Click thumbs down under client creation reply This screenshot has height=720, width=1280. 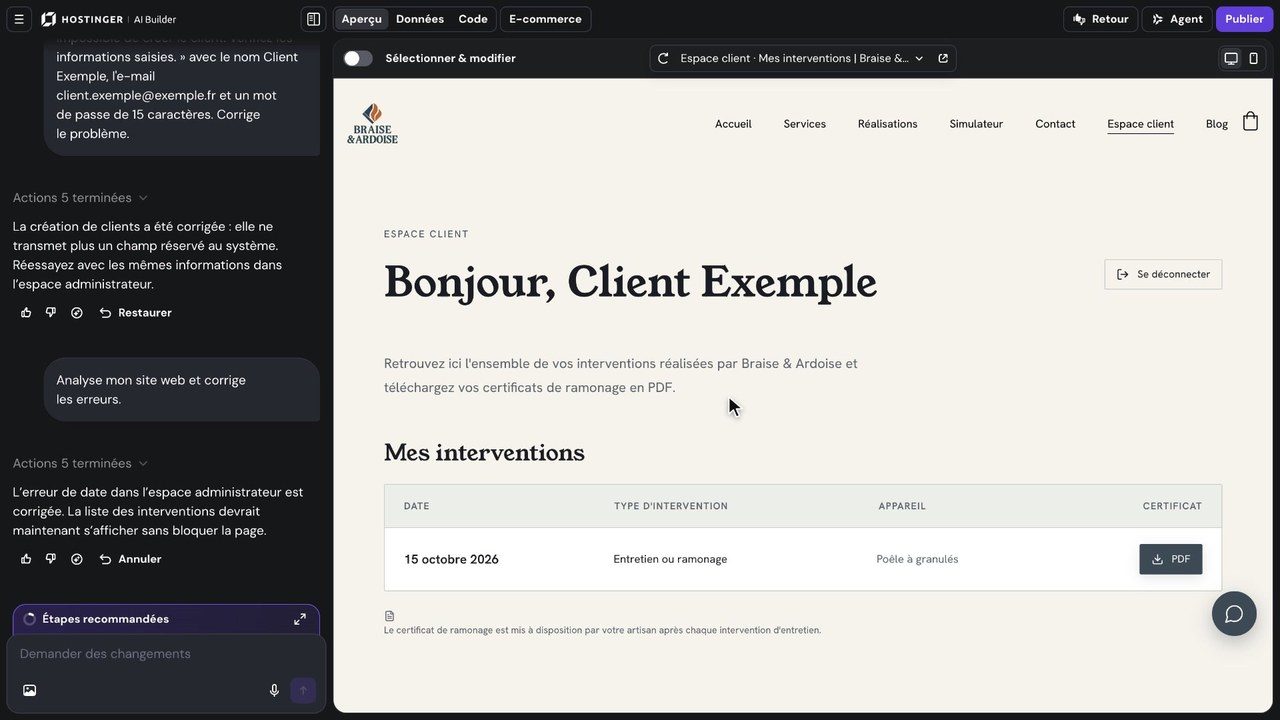tap(51, 313)
